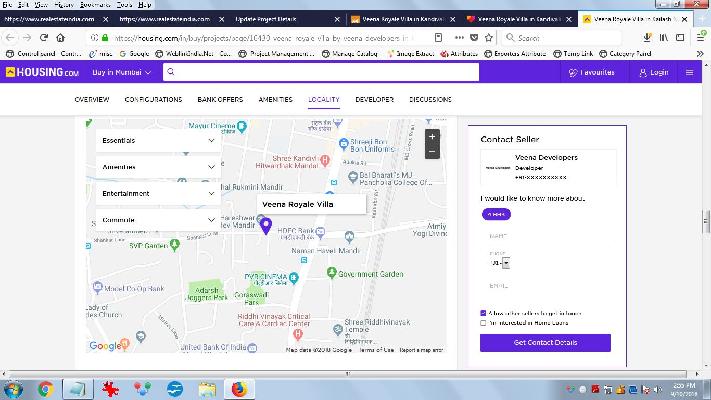Click the Email input field
Viewport: 711px width, 400px height.
(545, 286)
